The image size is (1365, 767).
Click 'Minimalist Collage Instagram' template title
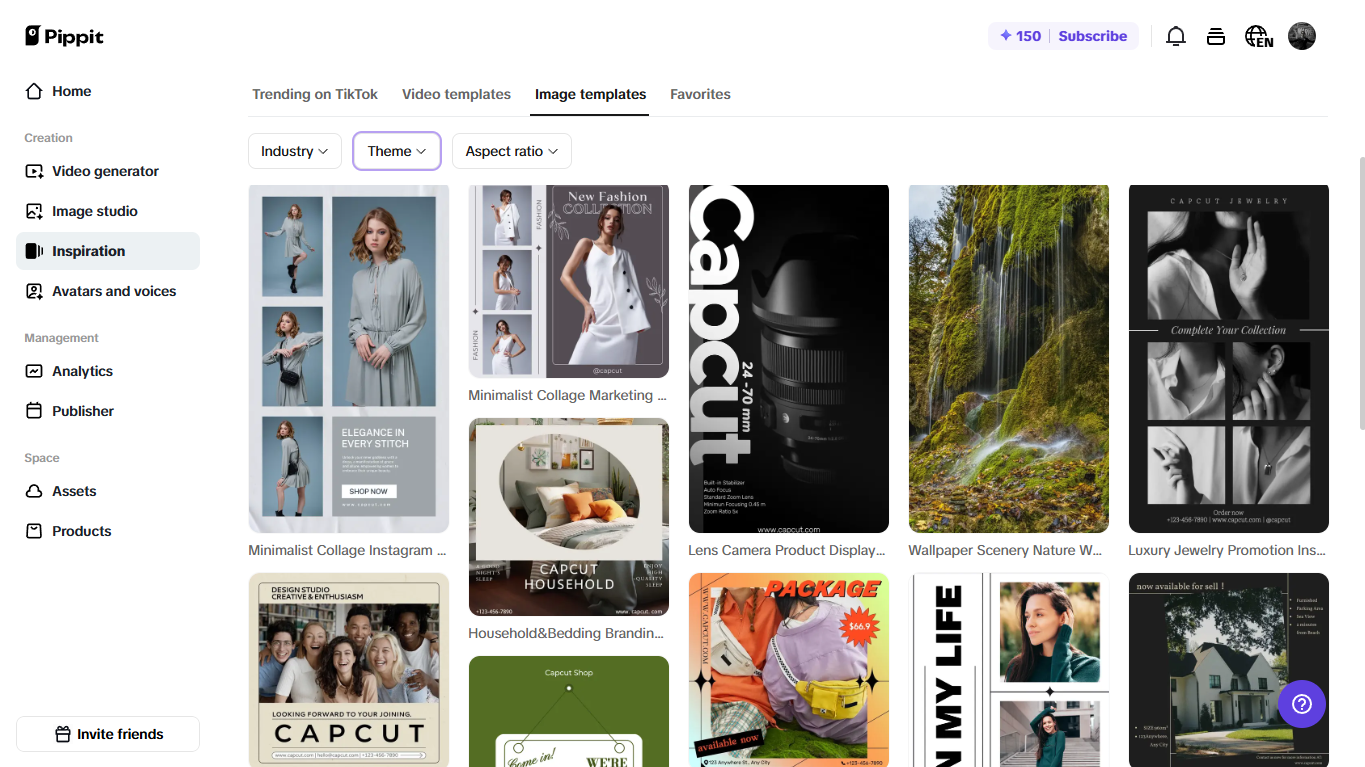pos(347,550)
